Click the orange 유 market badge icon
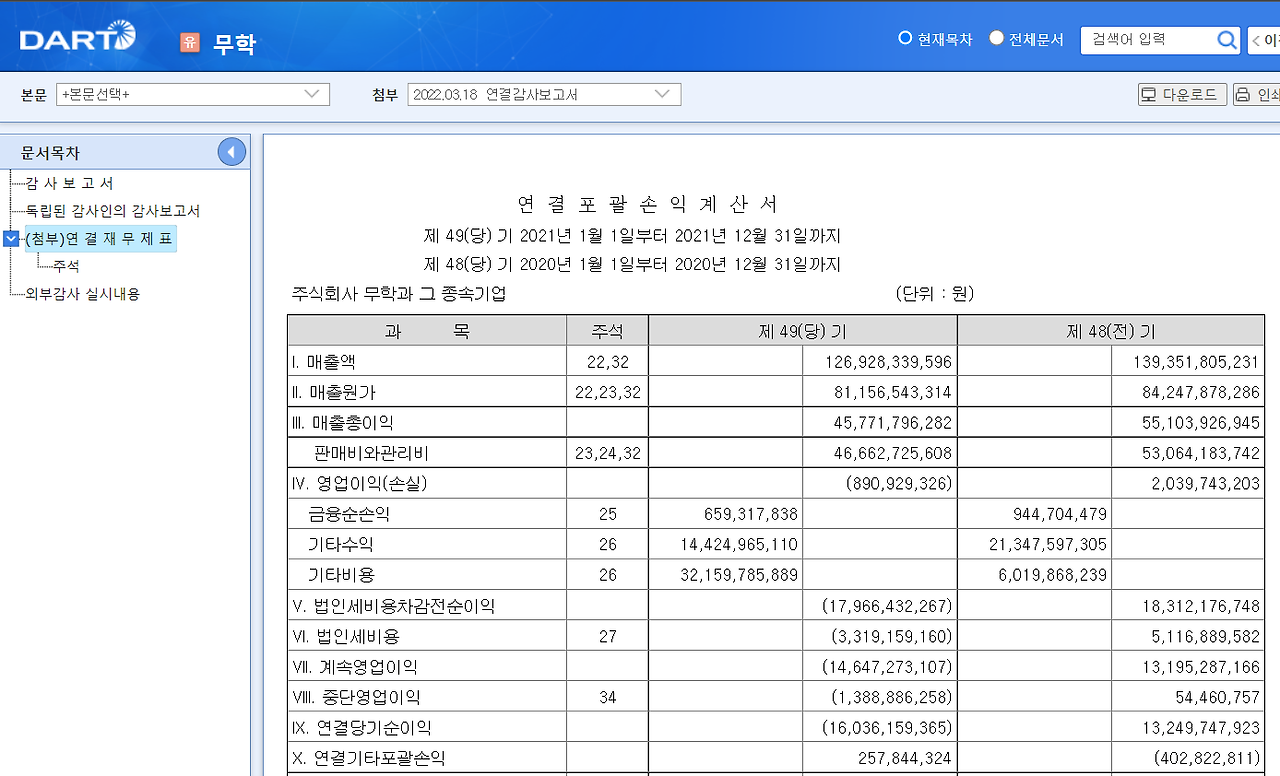This screenshot has height=776, width=1280. (x=190, y=42)
